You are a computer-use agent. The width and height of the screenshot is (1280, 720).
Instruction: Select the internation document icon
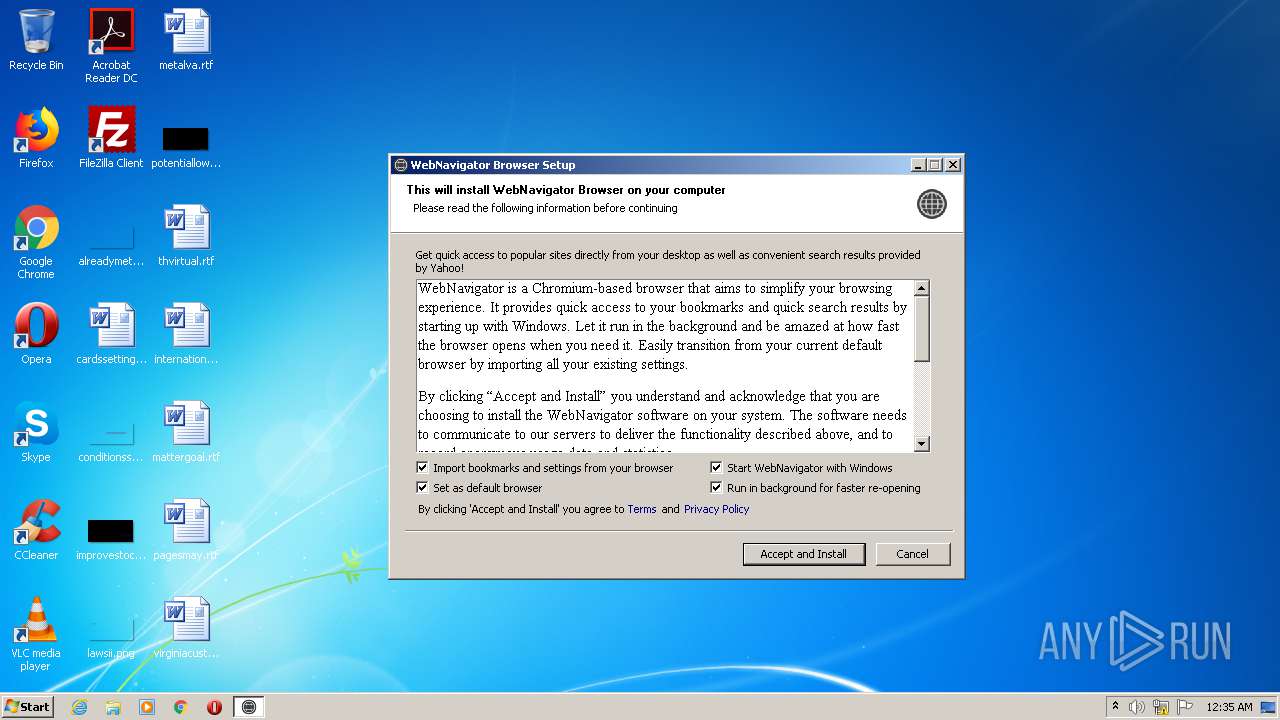click(x=186, y=334)
